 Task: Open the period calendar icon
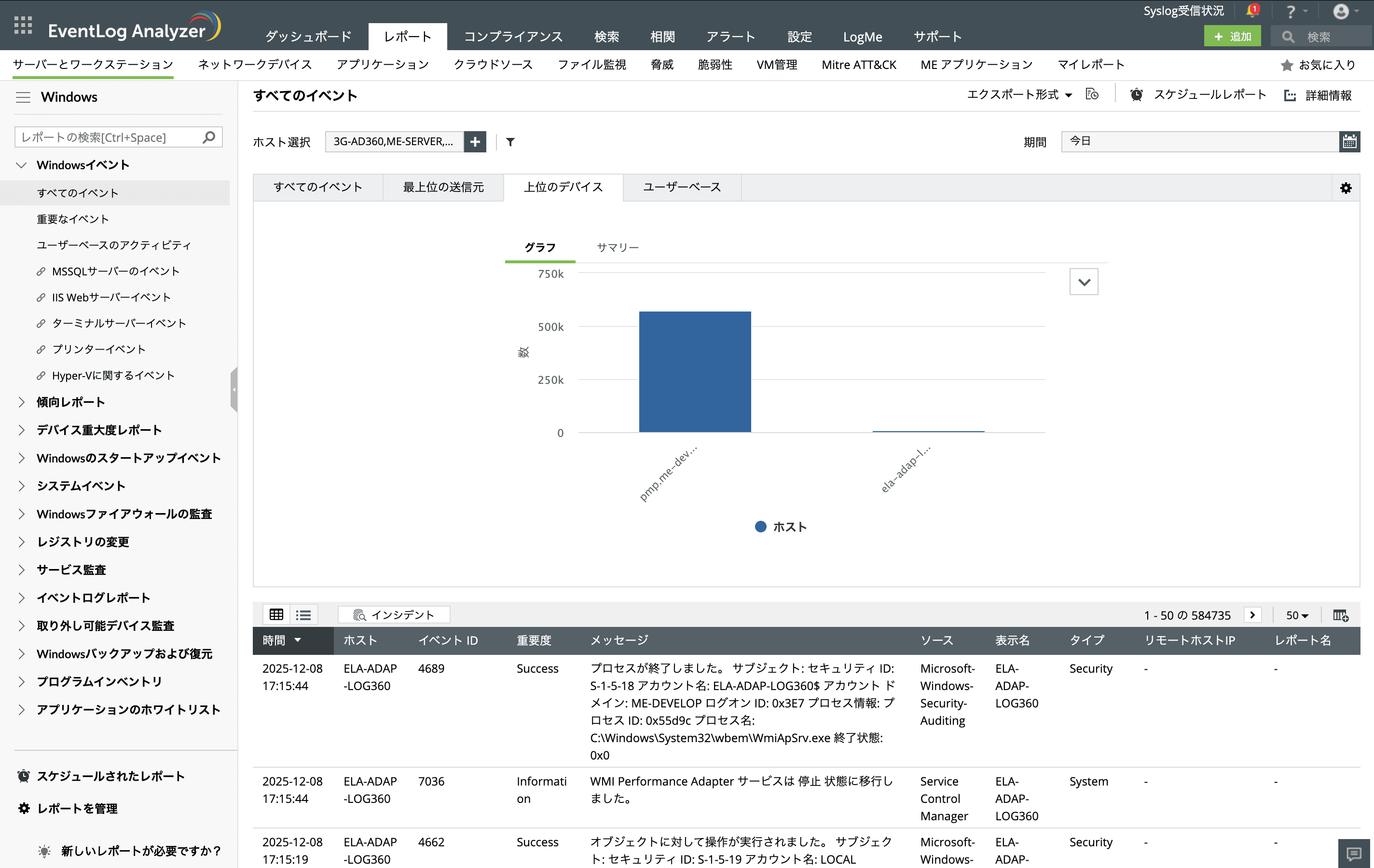[x=1349, y=141]
